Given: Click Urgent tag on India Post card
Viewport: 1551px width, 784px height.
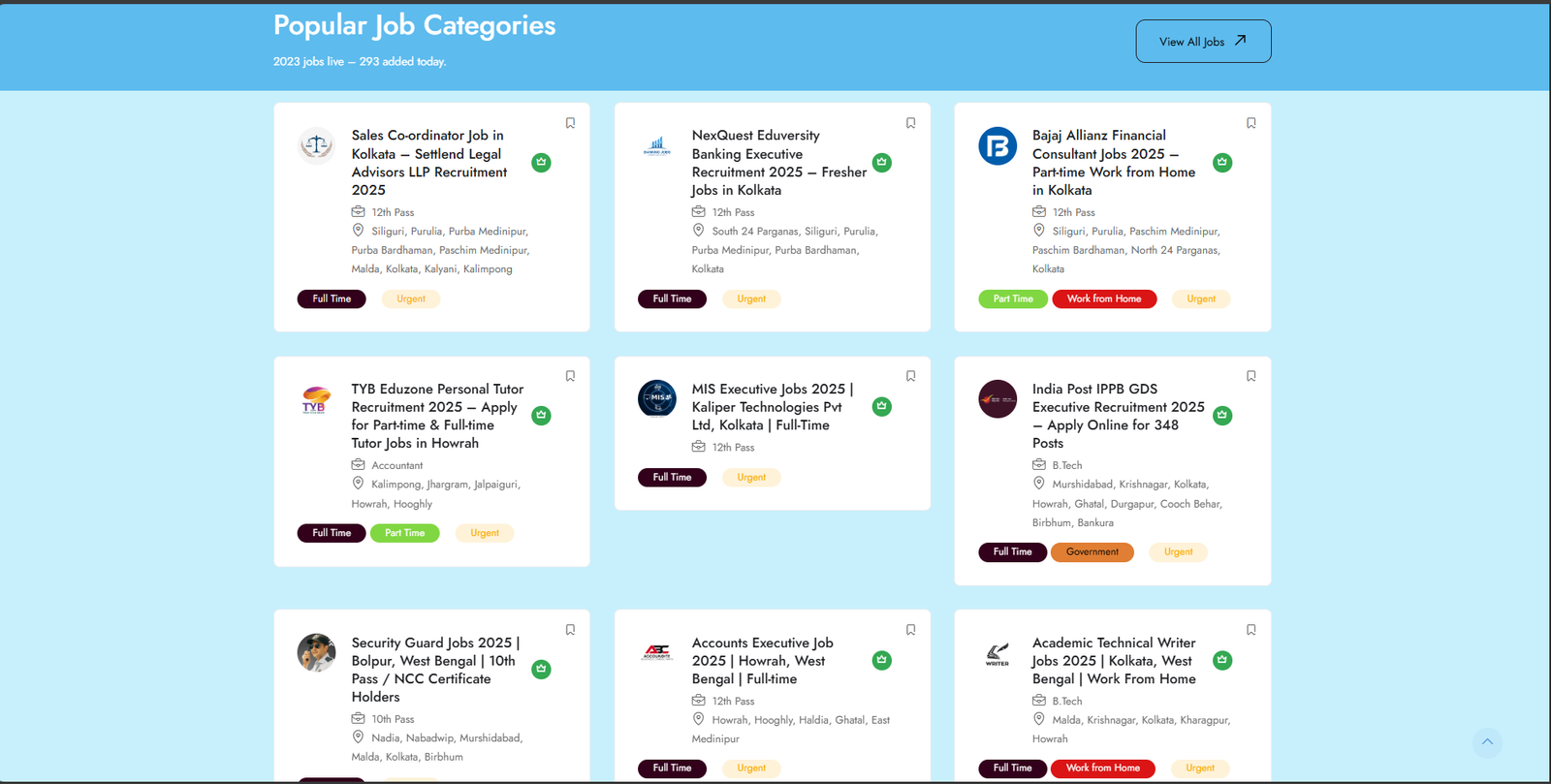Looking at the screenshot, I should [x=1178, y=551].
